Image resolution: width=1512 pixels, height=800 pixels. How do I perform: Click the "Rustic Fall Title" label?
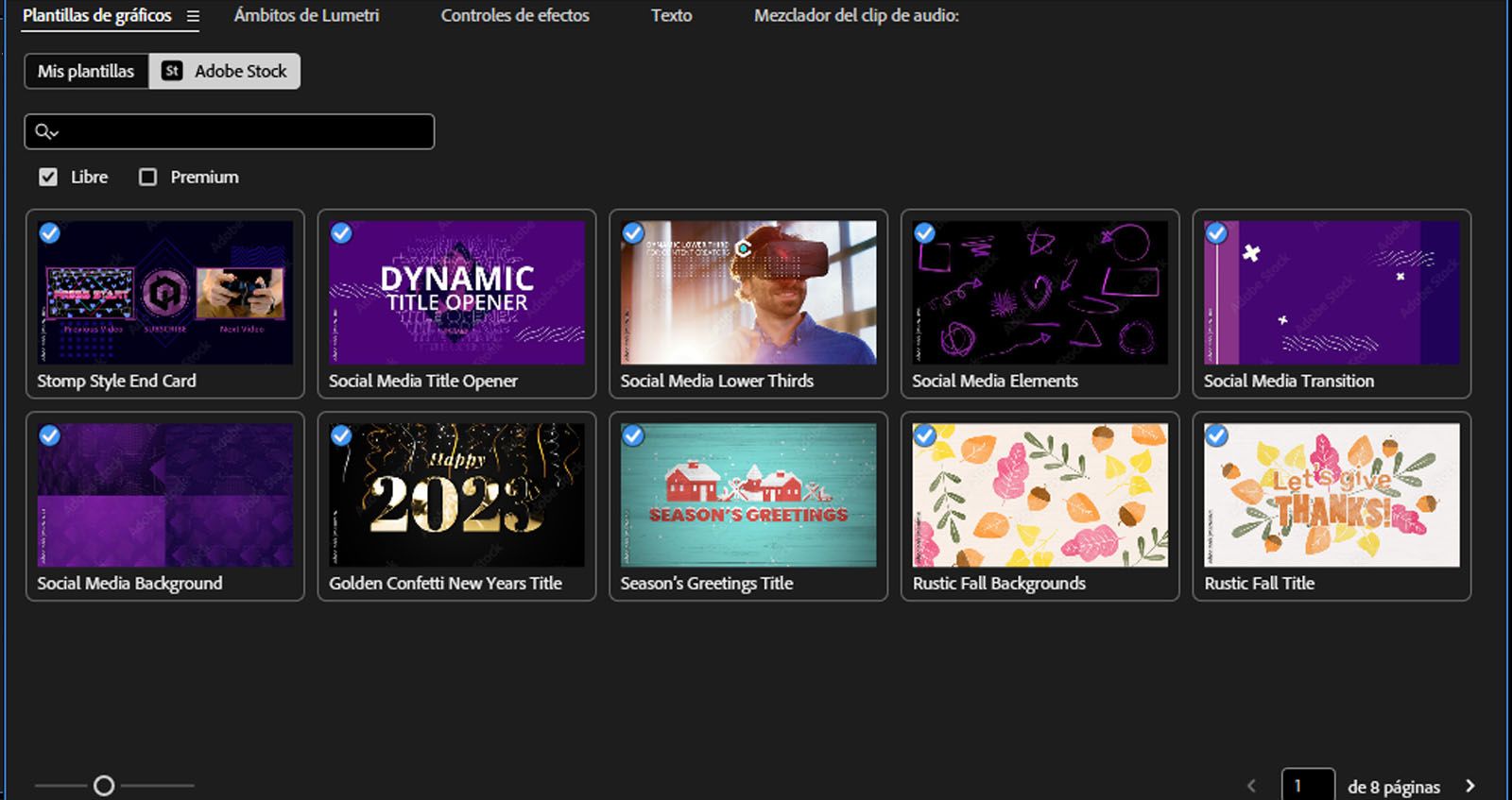click(1260, 583)
